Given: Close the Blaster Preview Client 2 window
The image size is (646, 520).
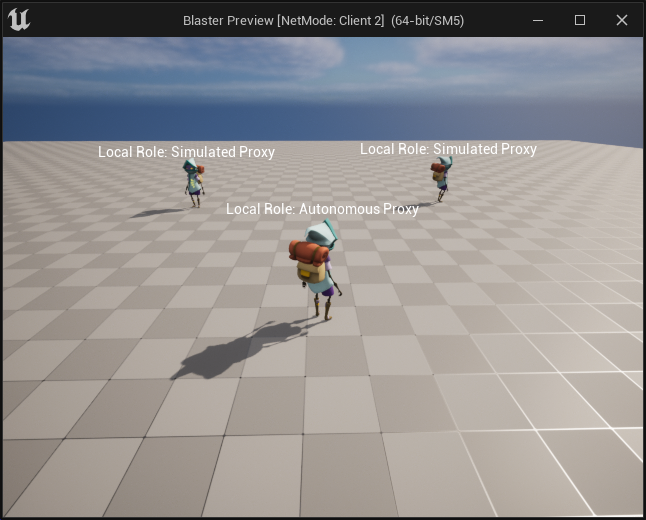Looking at the screenshot, I should (622, 20).
